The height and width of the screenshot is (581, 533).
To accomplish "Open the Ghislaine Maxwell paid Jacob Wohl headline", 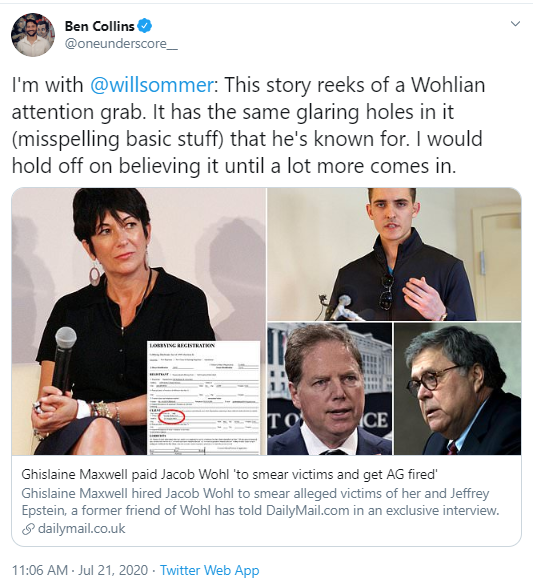I will (230, 474).
